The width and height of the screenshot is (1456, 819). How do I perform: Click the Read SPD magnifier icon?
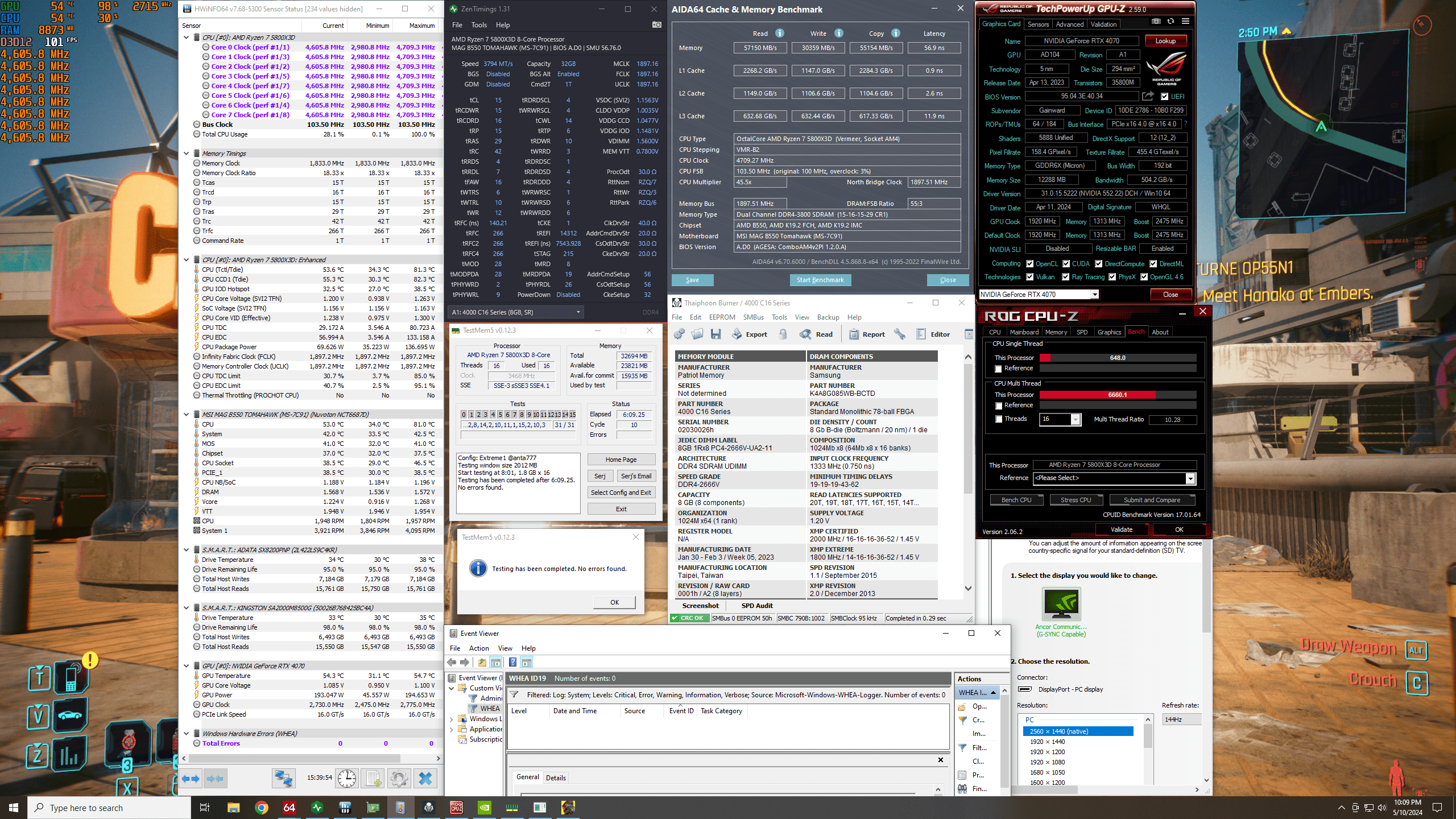[x=805, y=334]
